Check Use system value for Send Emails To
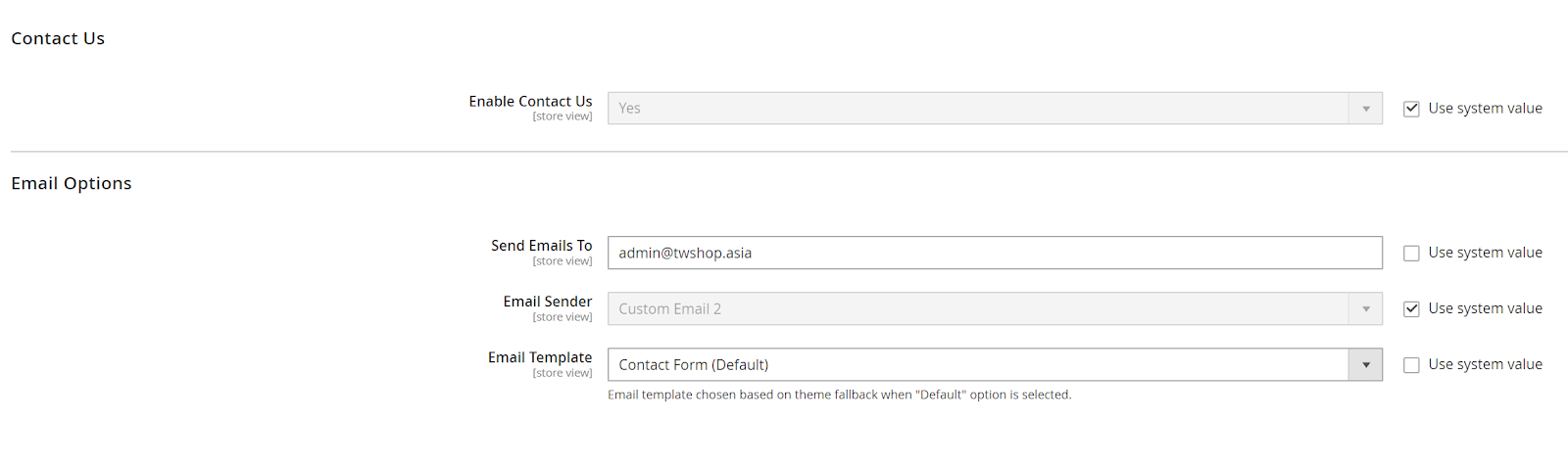 coord(1411,254)
